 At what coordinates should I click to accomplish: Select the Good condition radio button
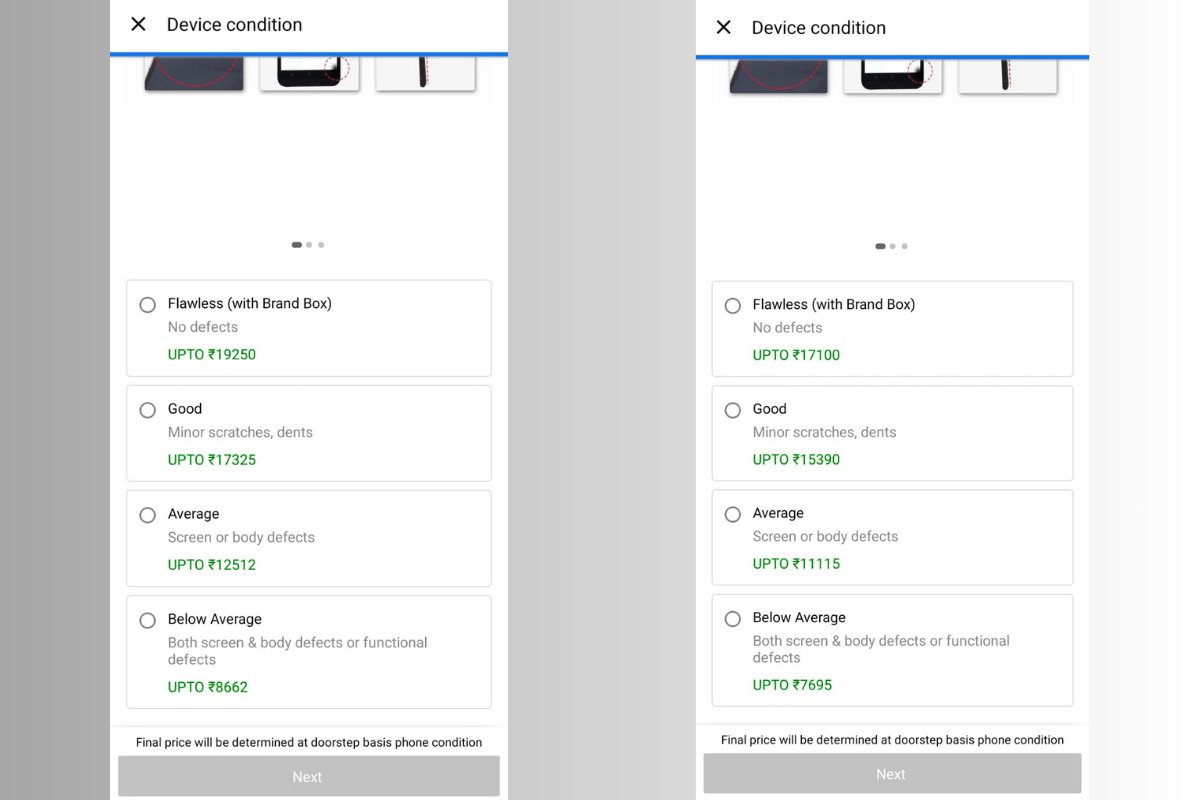pos(148,410)
